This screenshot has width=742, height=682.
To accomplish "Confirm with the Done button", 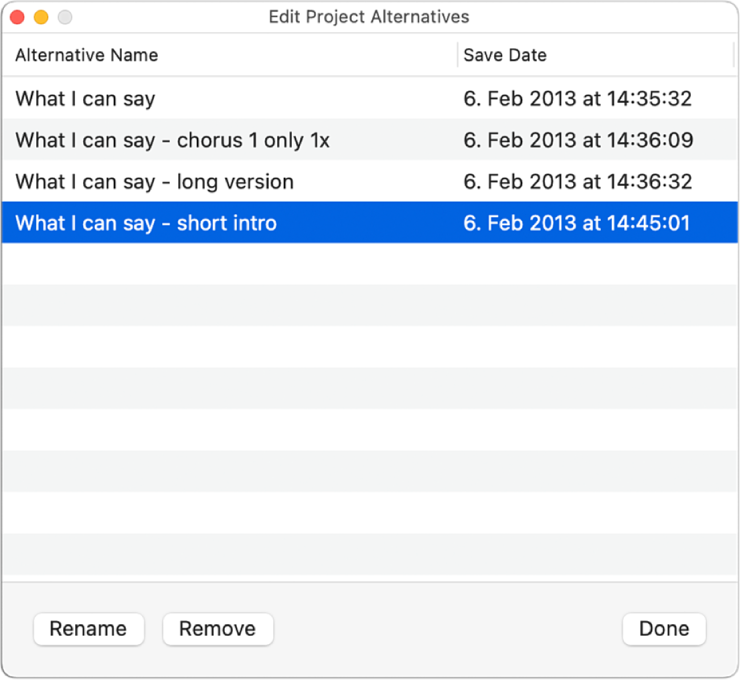I will pyautogui.click(x=664, y=629).
